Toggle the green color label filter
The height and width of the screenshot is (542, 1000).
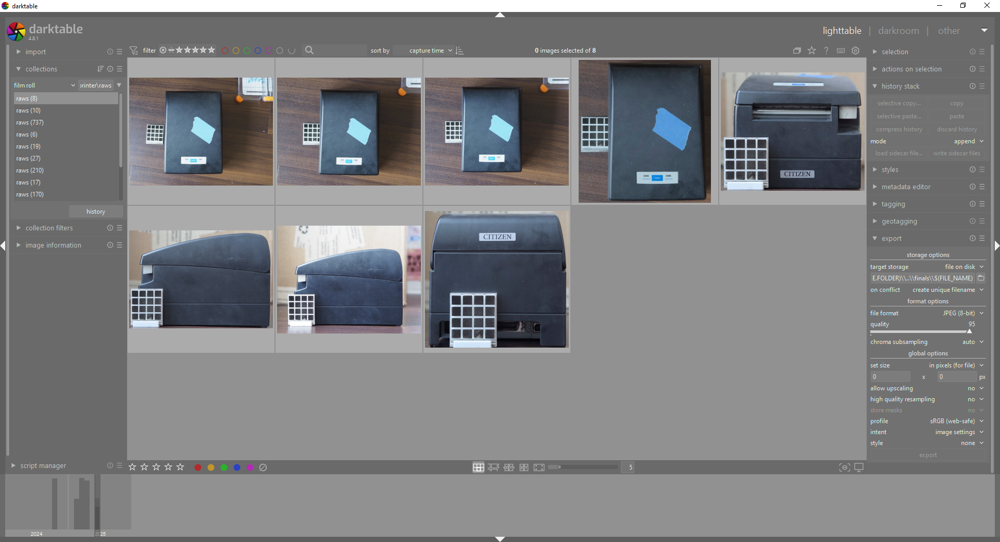(x=246, y=51)
